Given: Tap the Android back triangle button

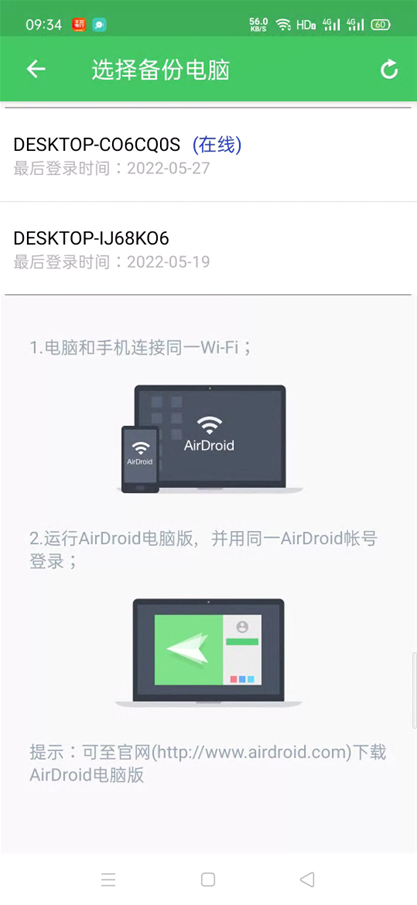Looking at the screenshot, I should click(307, 879).
